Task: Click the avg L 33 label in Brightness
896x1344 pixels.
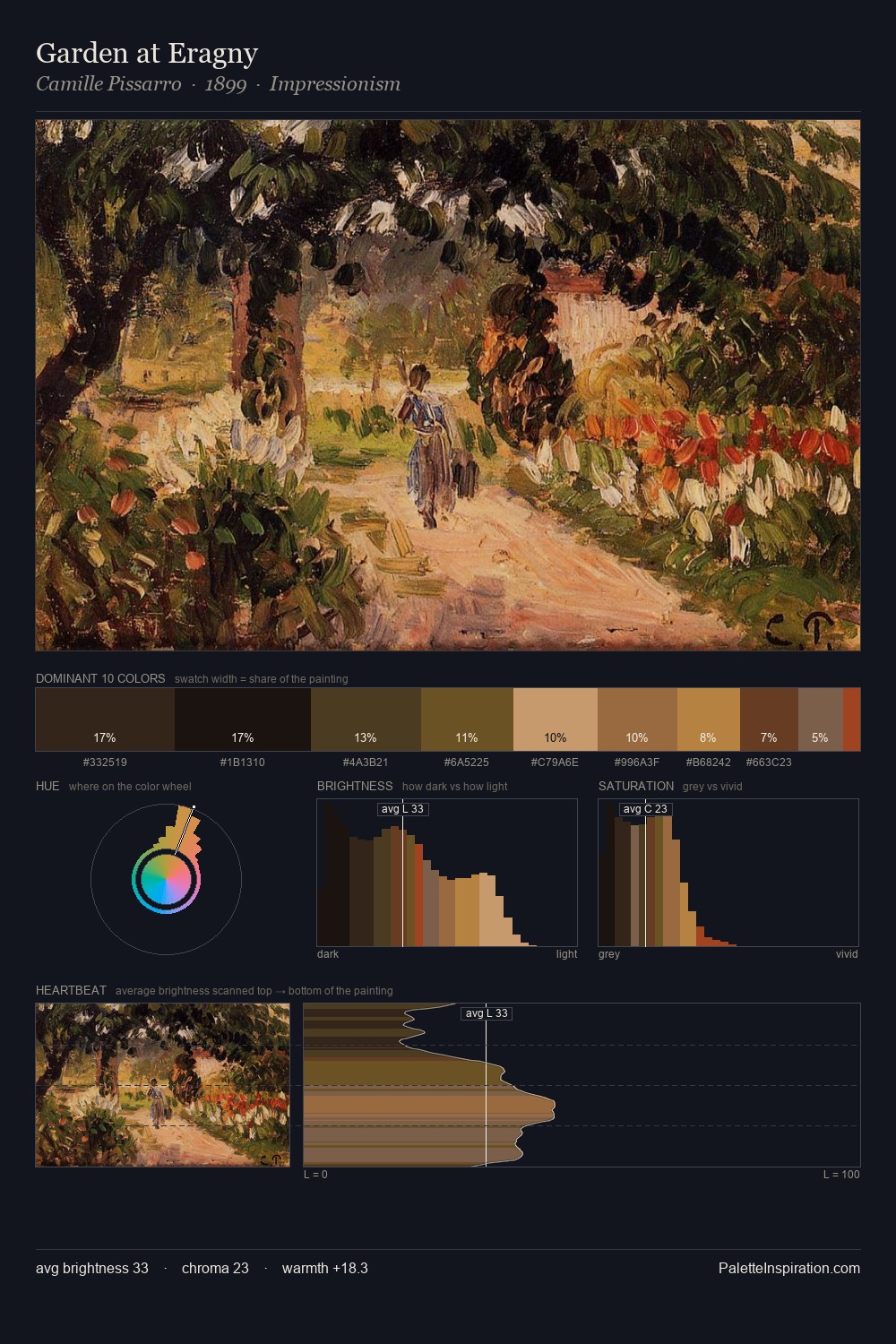Action: 402,809
